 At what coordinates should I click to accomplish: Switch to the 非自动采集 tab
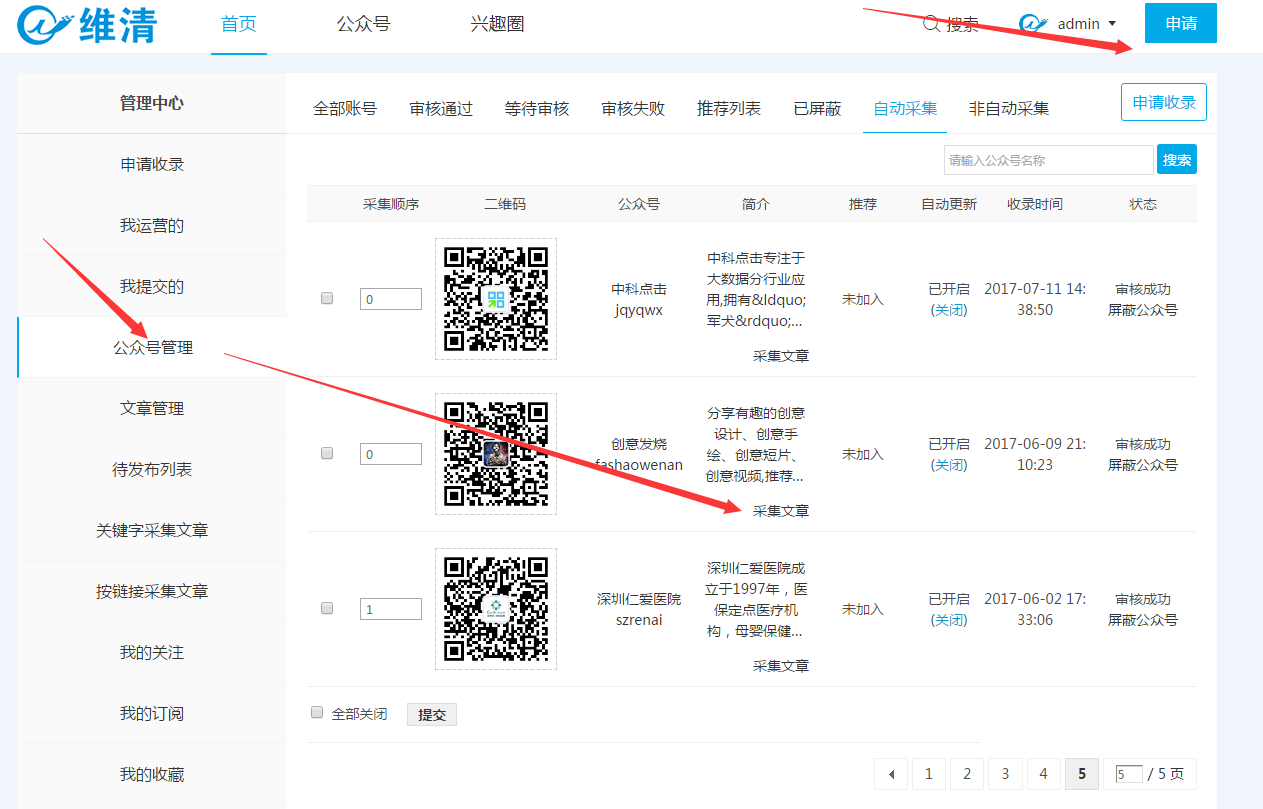point(1009,108)
